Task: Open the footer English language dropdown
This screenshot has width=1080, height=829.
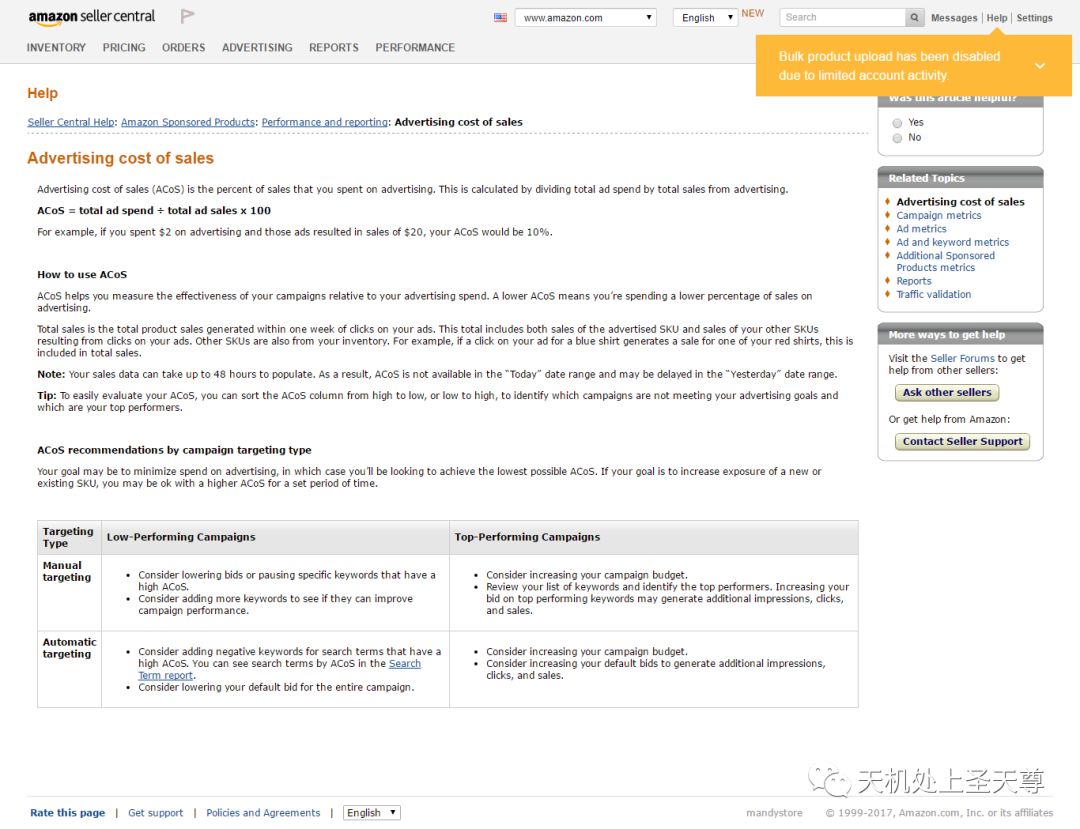Action: (x=371, y=812)
